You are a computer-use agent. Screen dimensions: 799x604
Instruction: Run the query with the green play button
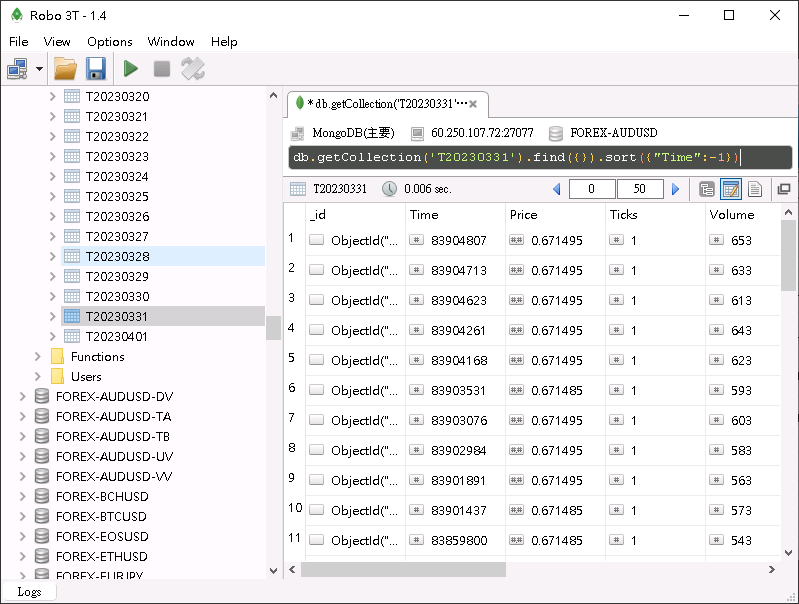pos(131,69)
